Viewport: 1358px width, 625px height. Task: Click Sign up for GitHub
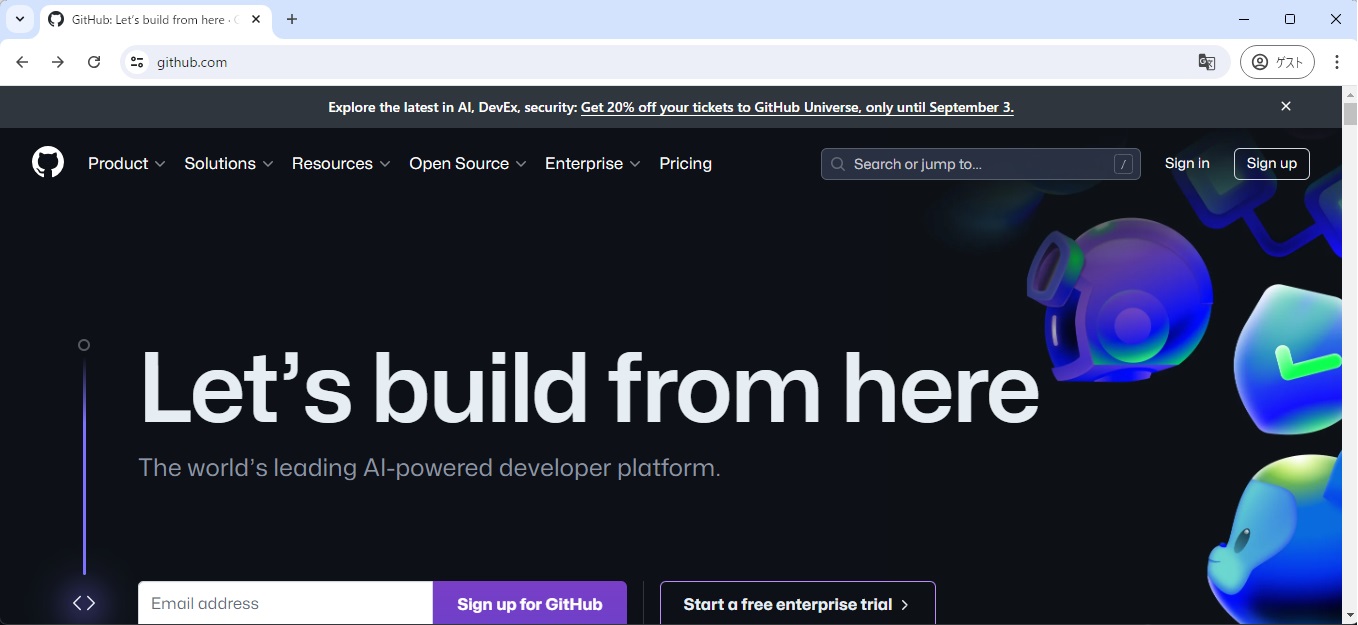[530, 603]
